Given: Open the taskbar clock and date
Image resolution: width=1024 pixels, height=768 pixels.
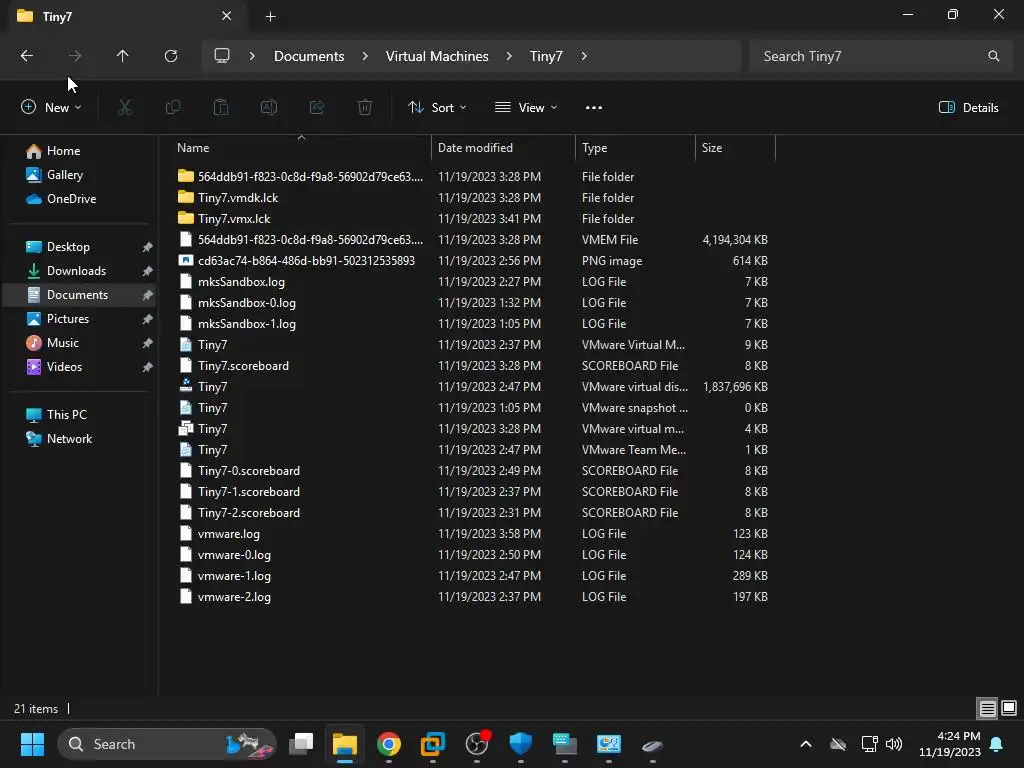Looking at the screenshot, I should pyautogui.click(x=950, y=744).
